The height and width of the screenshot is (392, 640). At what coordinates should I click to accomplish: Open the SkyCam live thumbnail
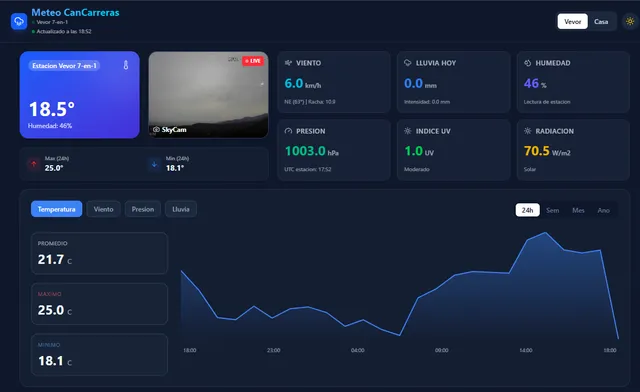point(208,94)
